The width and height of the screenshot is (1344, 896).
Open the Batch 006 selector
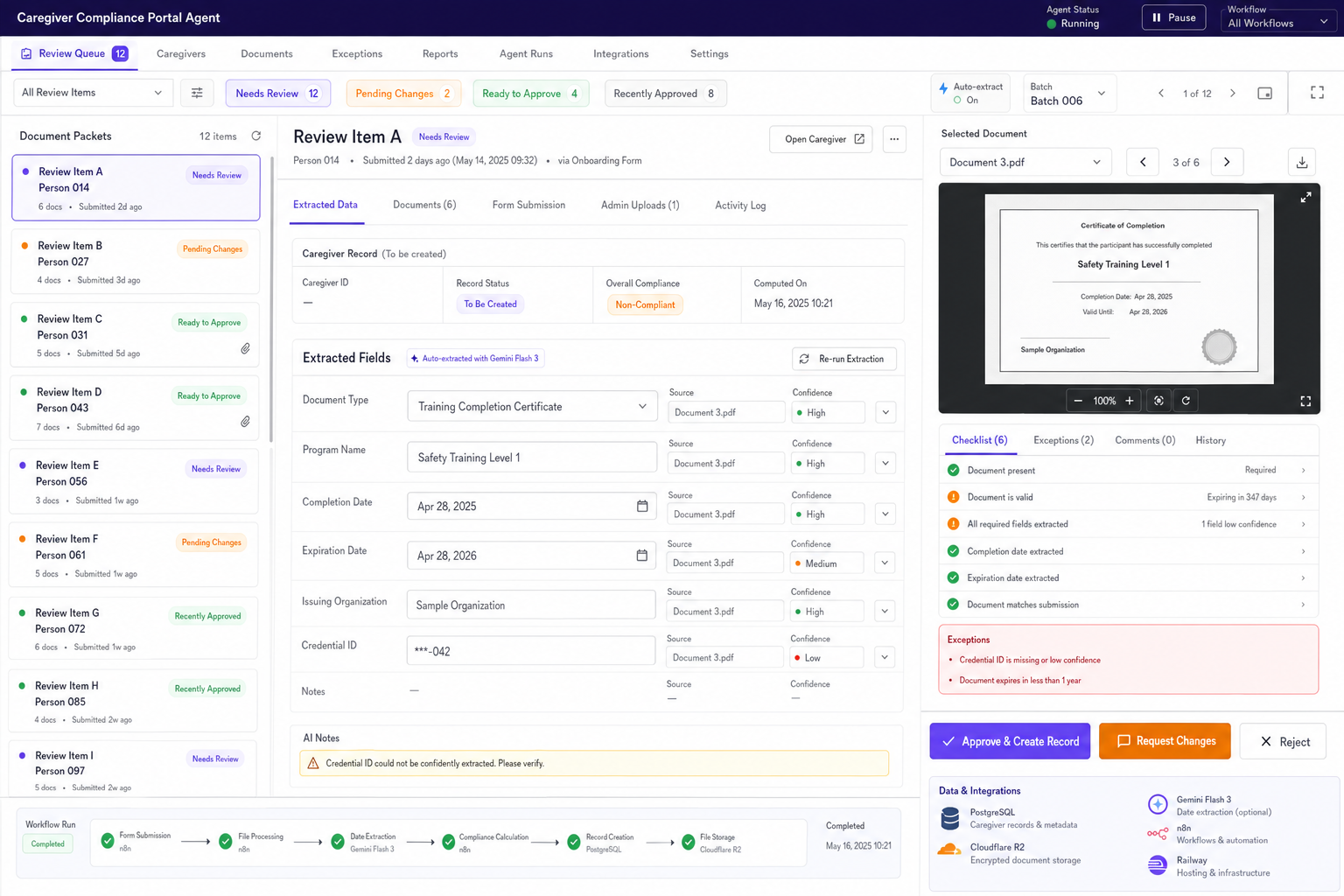(1069, 93)
